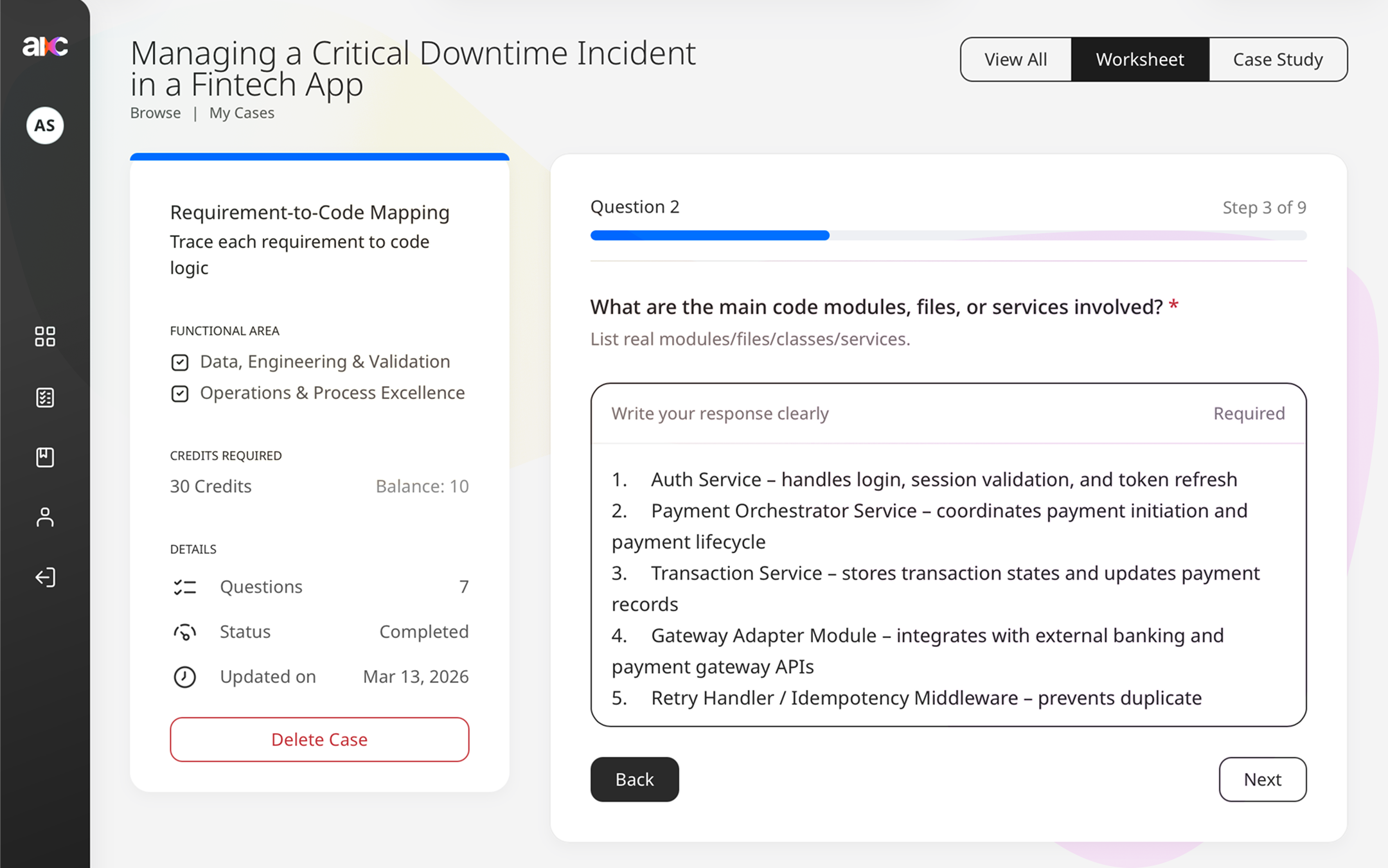Viewport: 1388px width, 868px height.
Task: Click the Questions list icon
Action: coord(184,587)
